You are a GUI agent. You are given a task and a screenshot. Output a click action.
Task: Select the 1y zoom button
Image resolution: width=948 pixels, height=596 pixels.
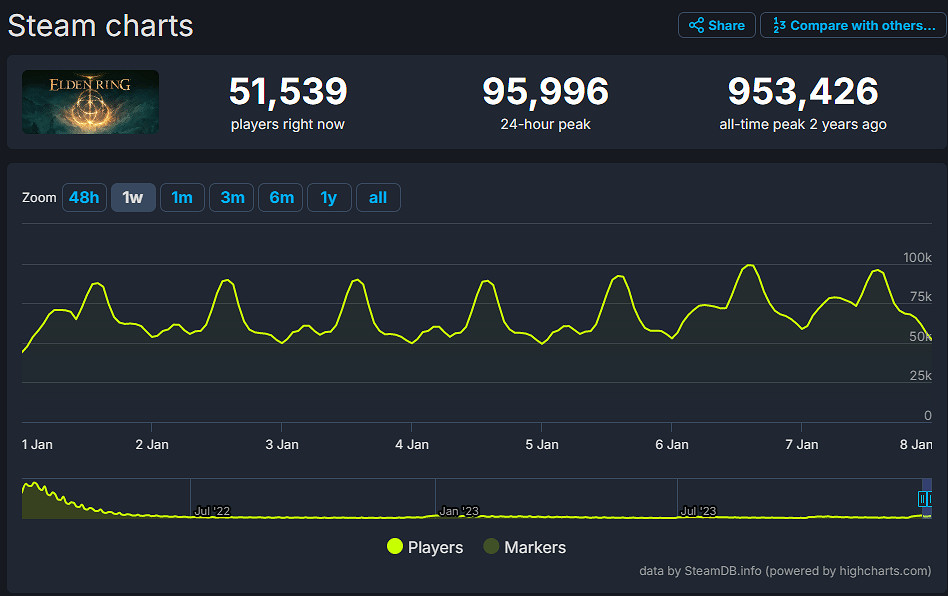[329, 198]
